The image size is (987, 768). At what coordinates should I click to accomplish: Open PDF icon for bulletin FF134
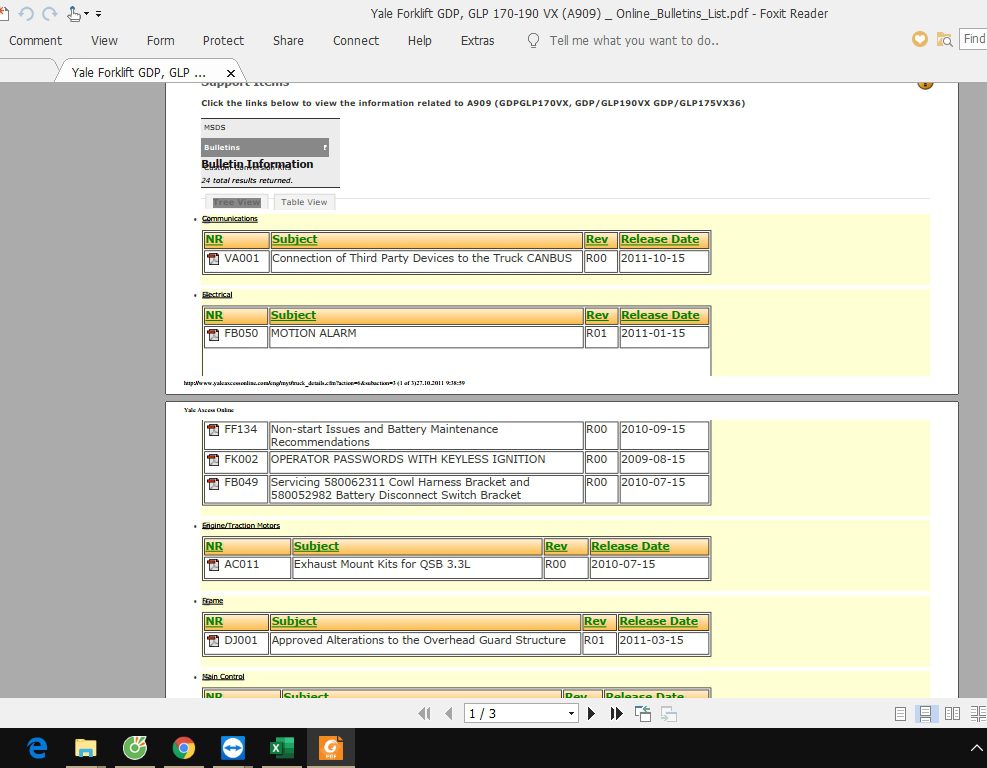tap(213, 430)
